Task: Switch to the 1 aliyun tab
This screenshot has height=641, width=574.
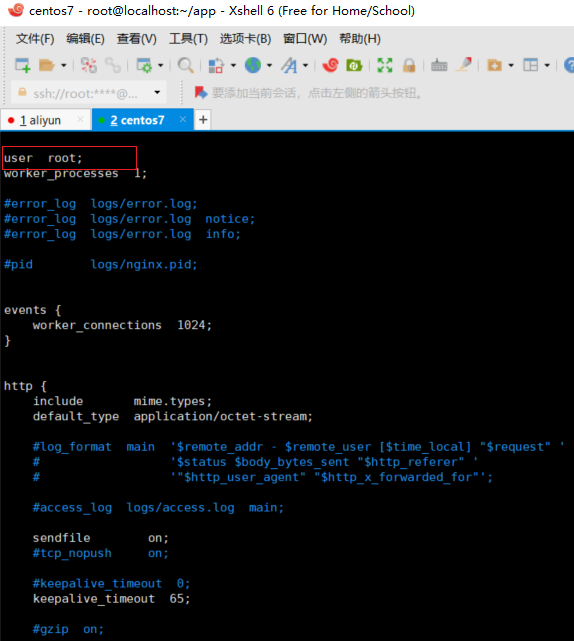Action: 40,120
